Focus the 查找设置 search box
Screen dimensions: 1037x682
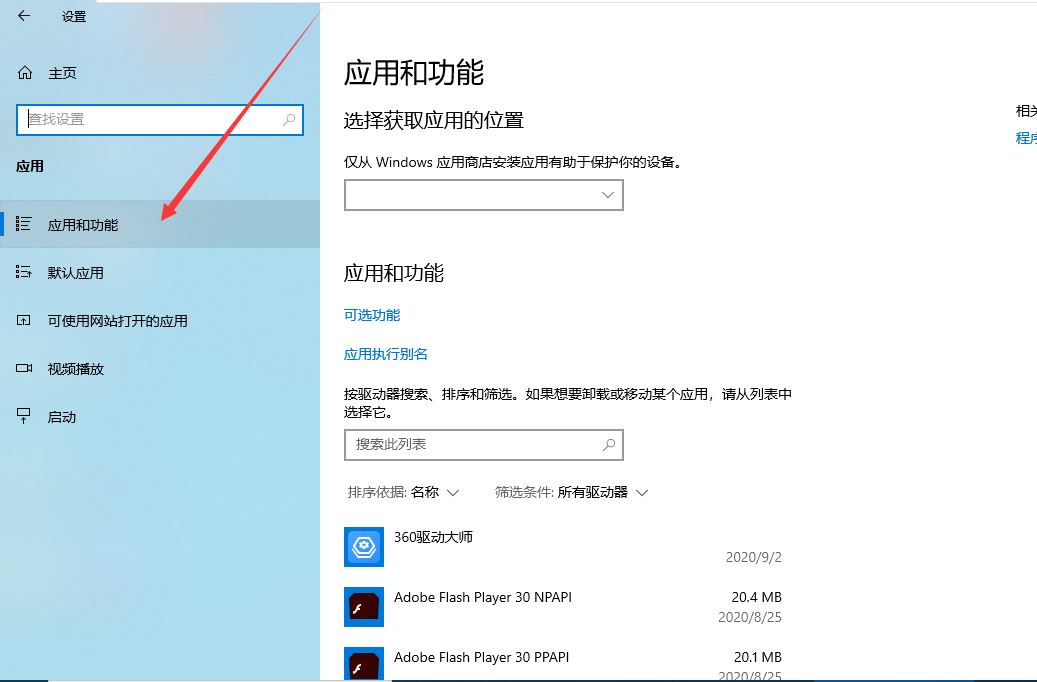(150, 119)
